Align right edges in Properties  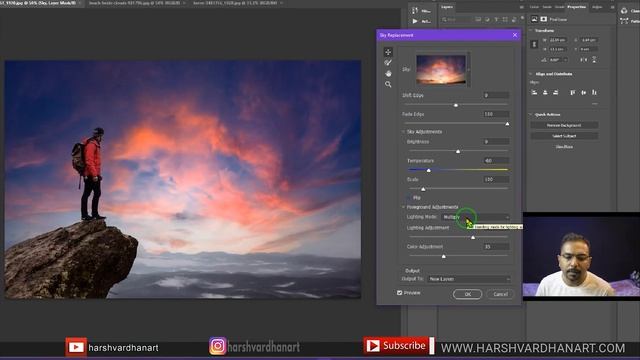556,93
